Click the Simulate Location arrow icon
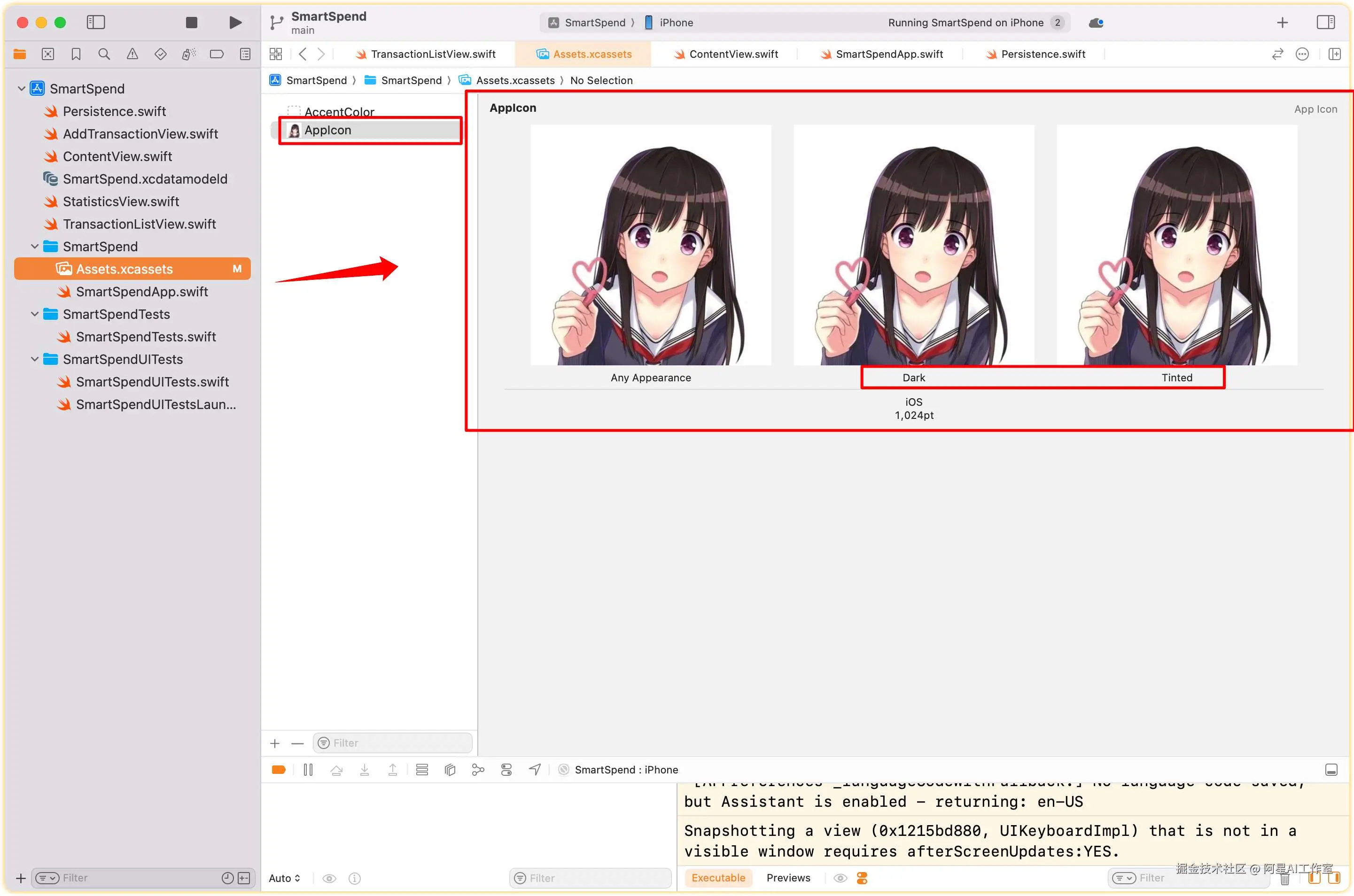Screen dimensions: 1354x896 tap(534, 770)
